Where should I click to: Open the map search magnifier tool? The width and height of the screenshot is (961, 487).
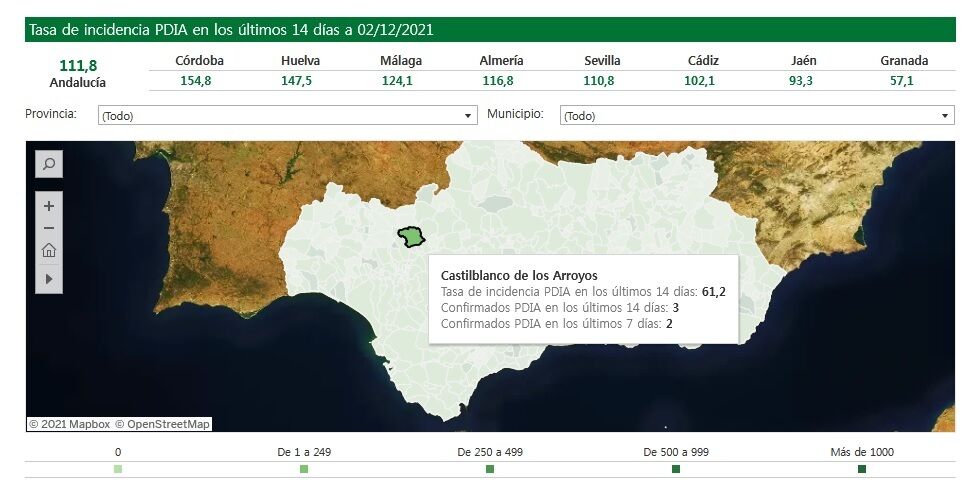[x=49, y=163]
